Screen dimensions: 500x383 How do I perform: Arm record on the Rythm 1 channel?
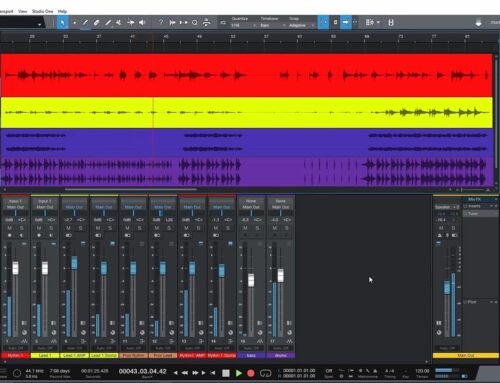[x=9, y=235]
